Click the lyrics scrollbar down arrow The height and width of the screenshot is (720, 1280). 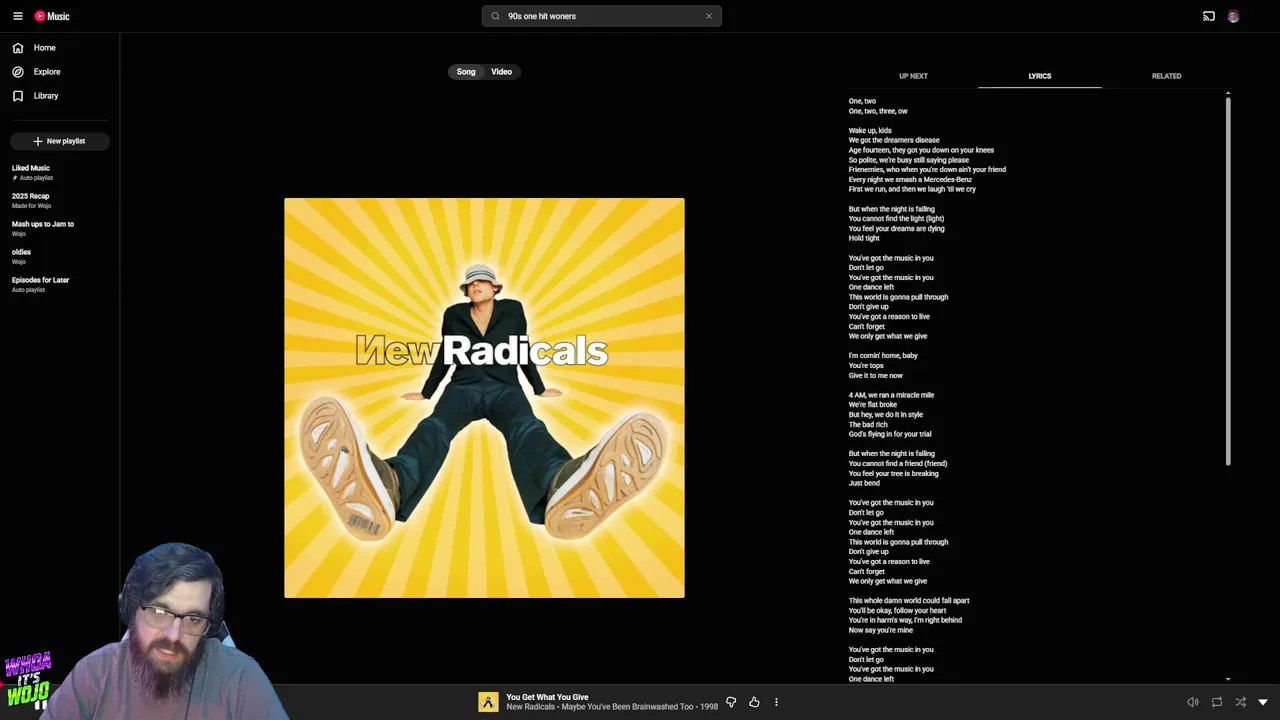pos(1228,679)
